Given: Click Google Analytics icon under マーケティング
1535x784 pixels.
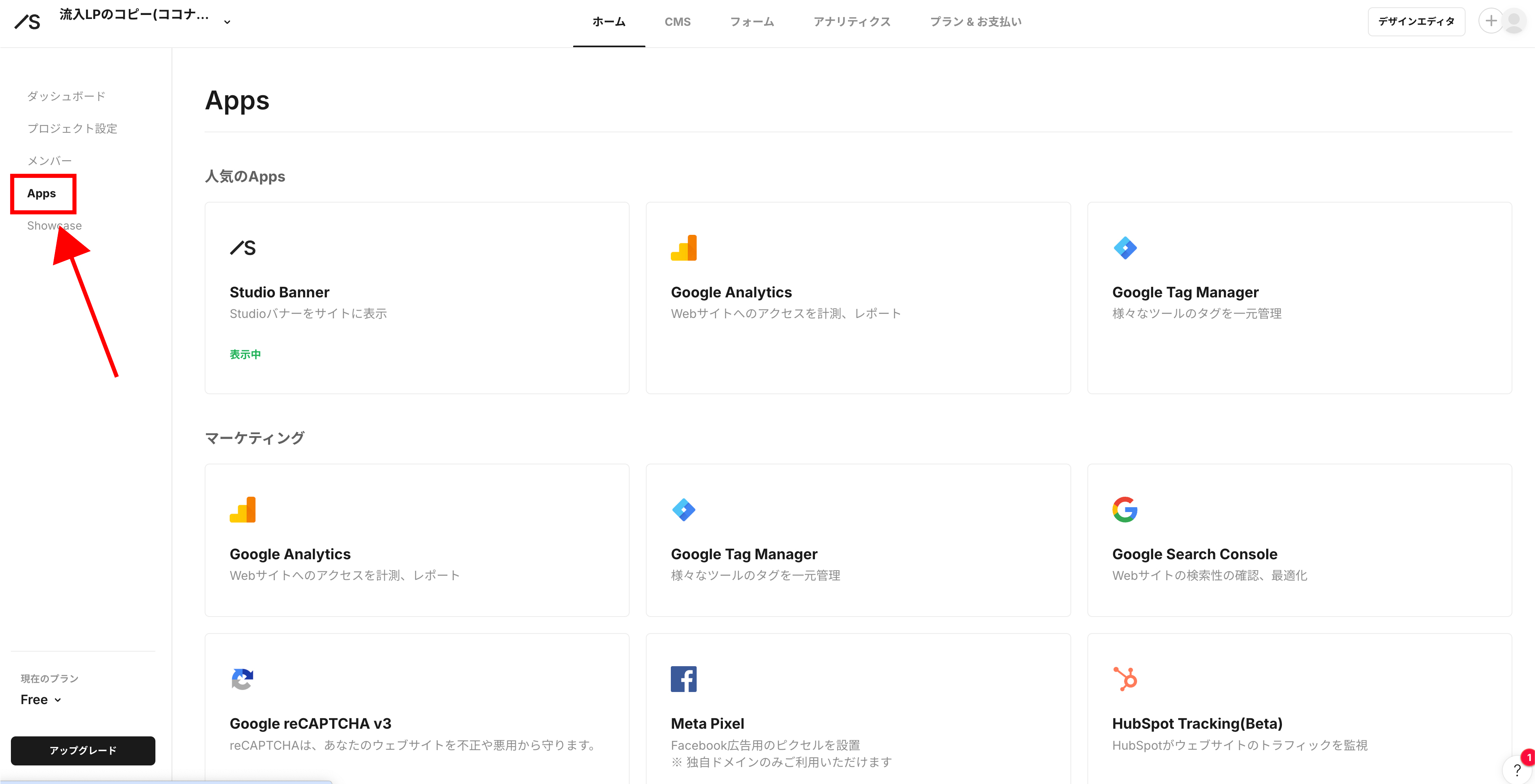Looking at the screenshot, I should (x=243, y=510).
